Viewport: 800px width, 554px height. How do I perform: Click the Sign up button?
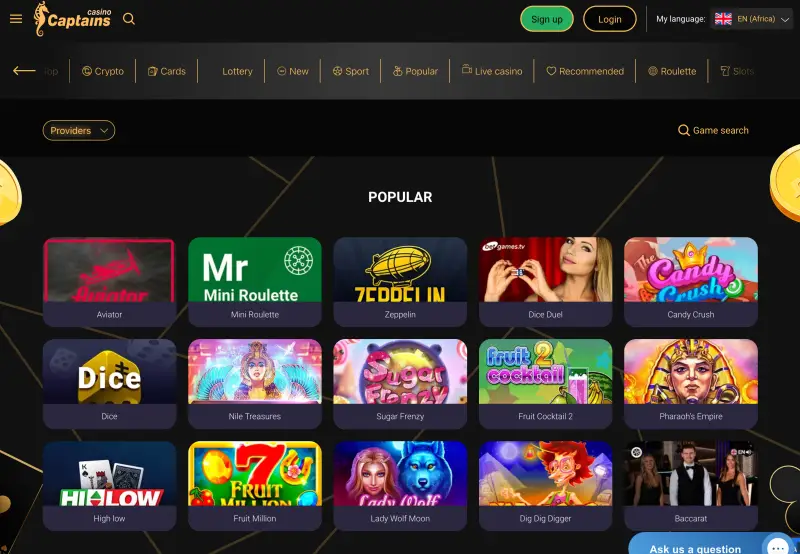pyautogui.click(x=547, y=19)
